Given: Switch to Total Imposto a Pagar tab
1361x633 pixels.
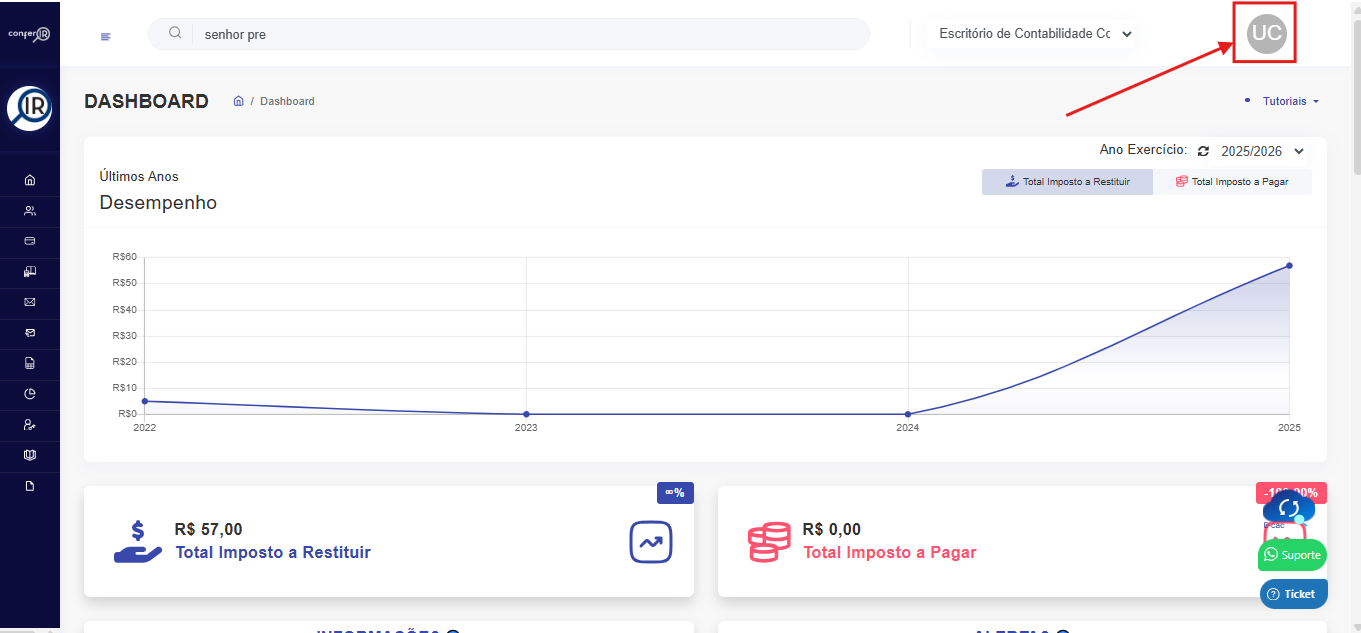Looking at the screenshot, I should 1232,182.
